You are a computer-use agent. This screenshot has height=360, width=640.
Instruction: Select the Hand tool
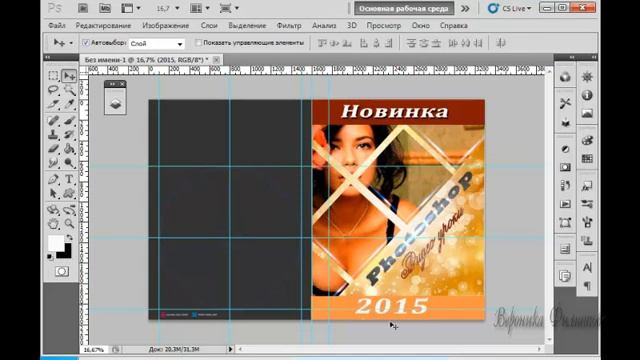pyautogui.click(x=53, y=224)
